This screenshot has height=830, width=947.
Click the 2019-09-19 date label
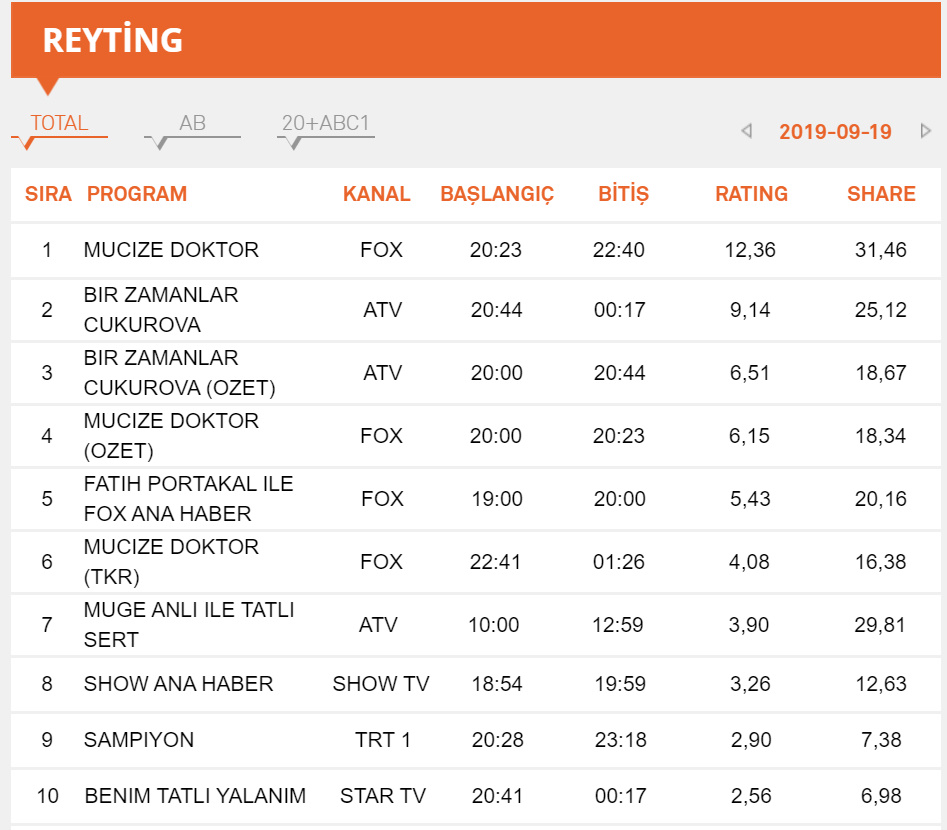(835, 132)
